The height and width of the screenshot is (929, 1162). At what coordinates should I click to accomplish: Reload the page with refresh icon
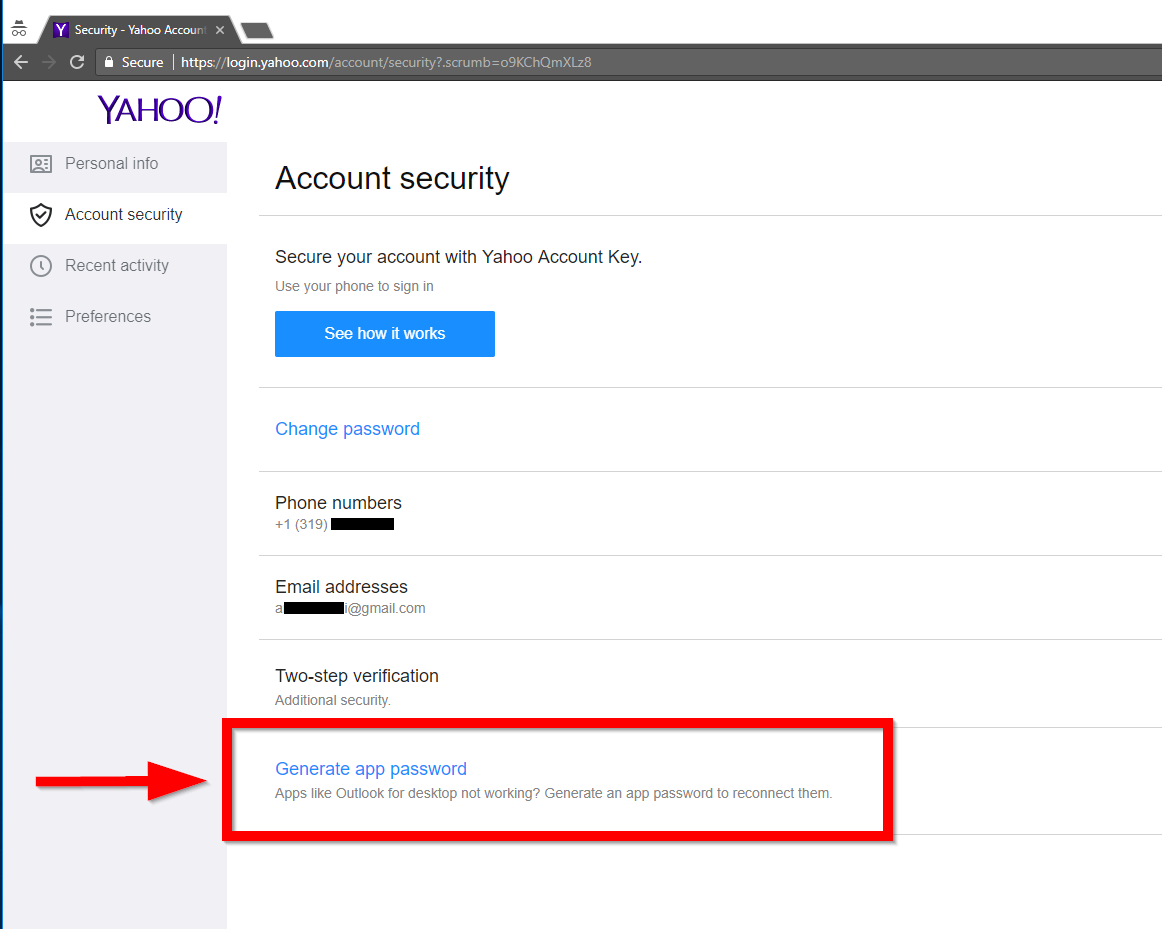[77, 62]
